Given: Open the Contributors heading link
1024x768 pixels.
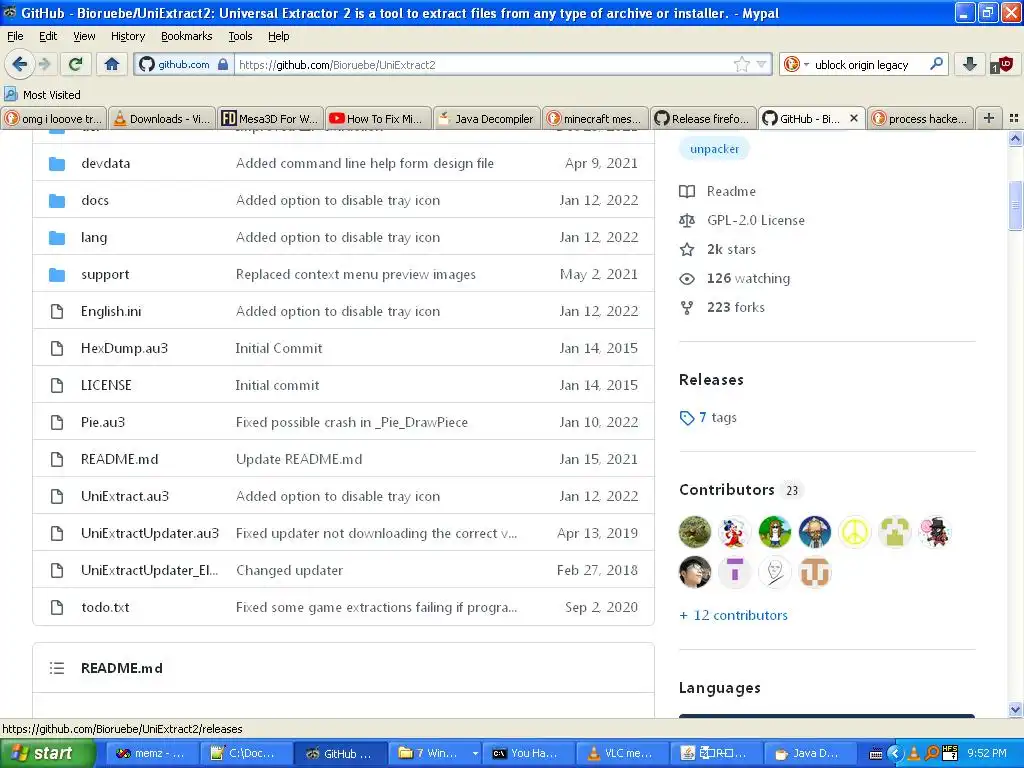Looking at the screenshot, I should tap(727, 490).
